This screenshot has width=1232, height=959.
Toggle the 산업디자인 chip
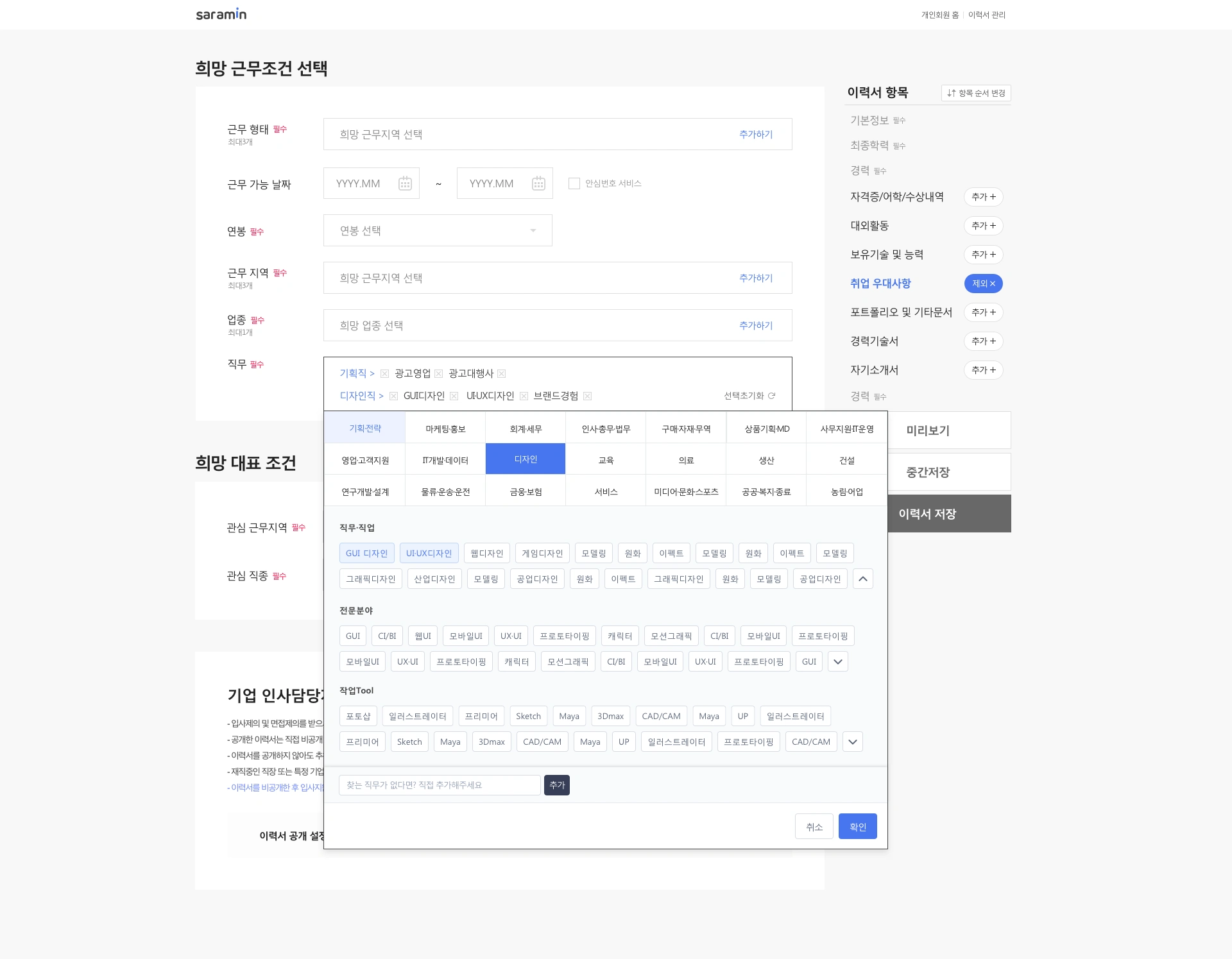[x=434, y=579]
